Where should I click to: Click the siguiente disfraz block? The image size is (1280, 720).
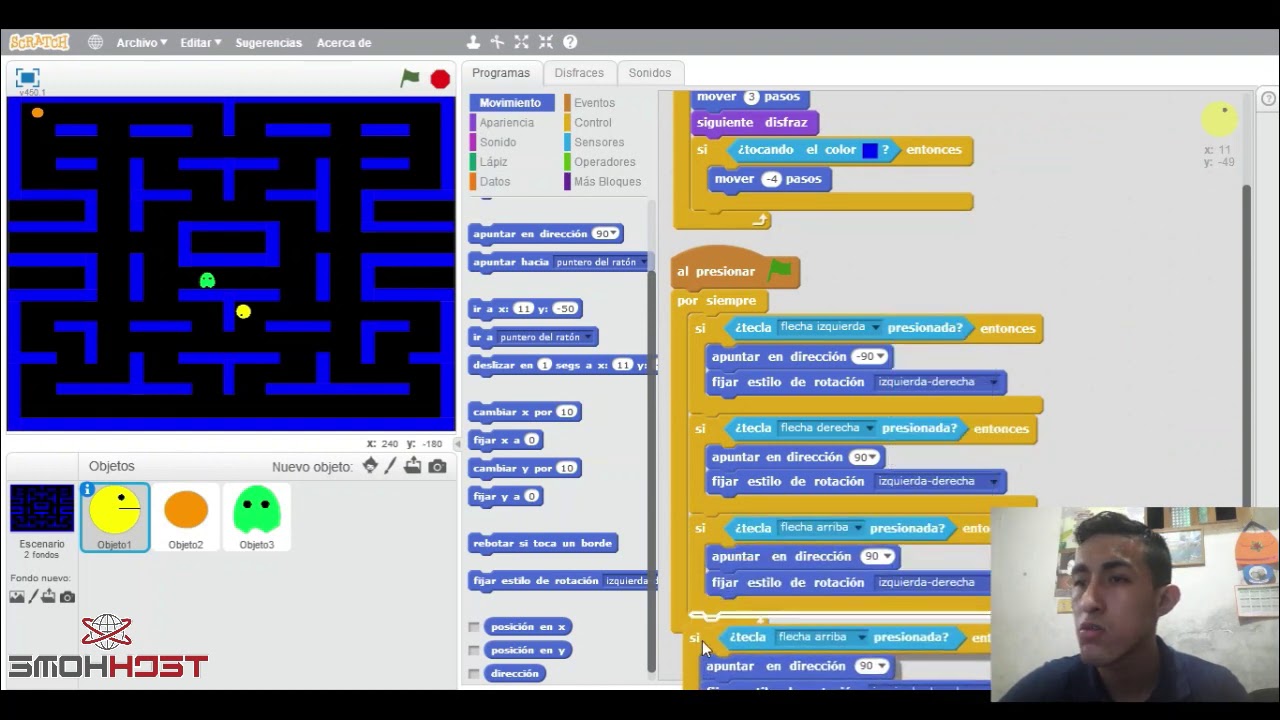[x=755, y=123]
